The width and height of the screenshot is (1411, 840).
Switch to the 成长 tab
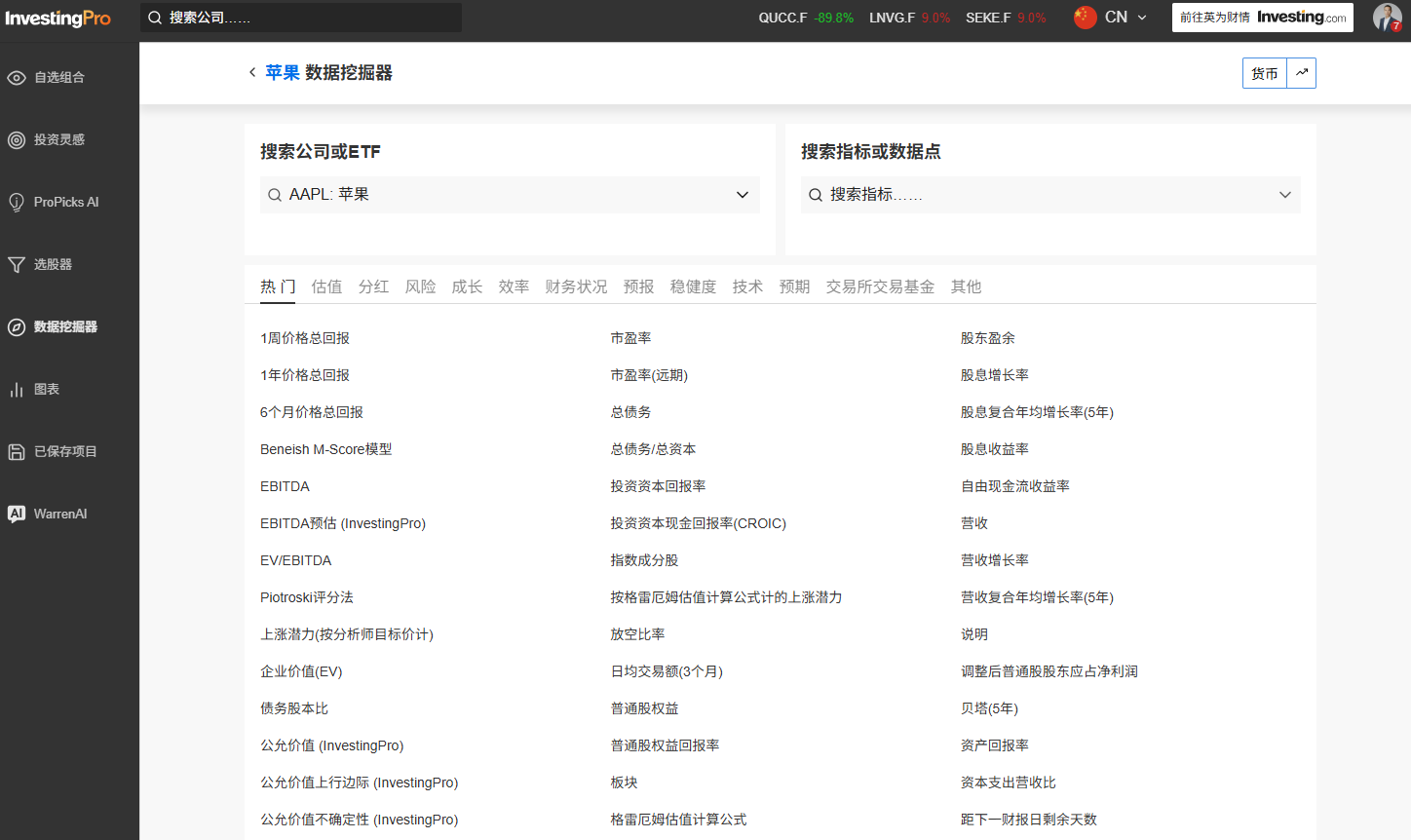467,286
